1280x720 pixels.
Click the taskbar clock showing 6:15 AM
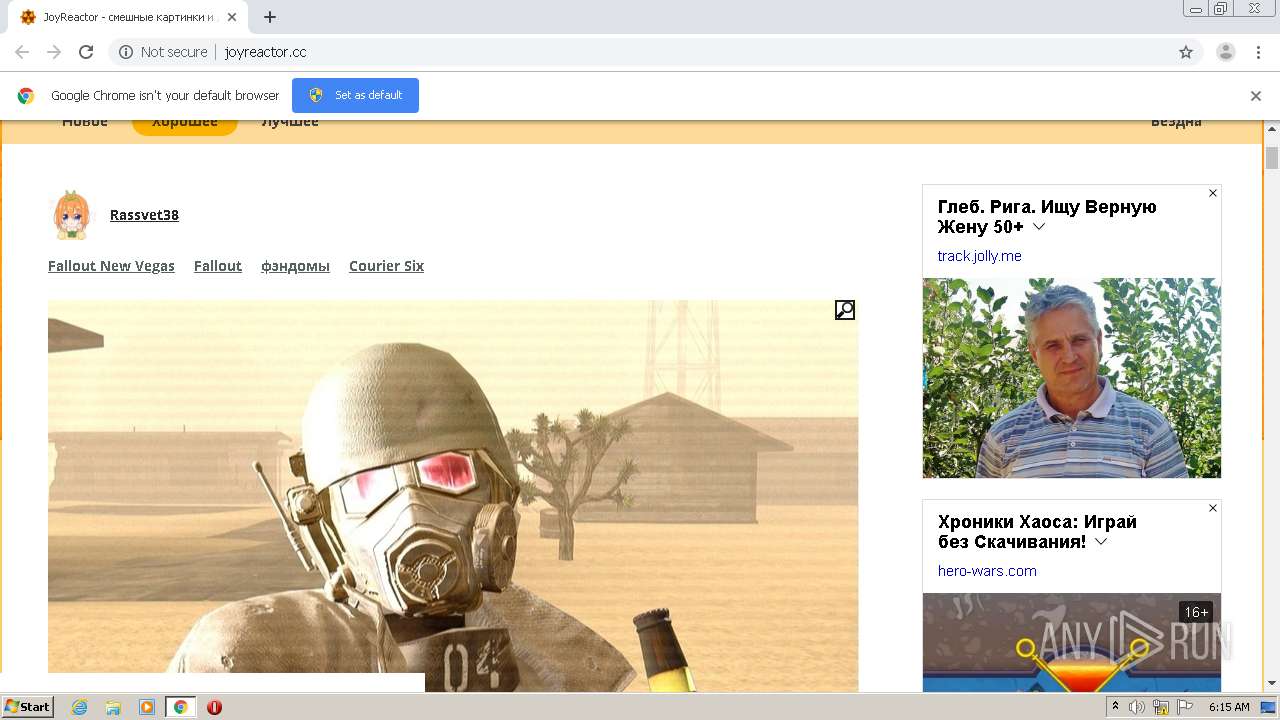pyautogui.click(x=1229, y=707)
